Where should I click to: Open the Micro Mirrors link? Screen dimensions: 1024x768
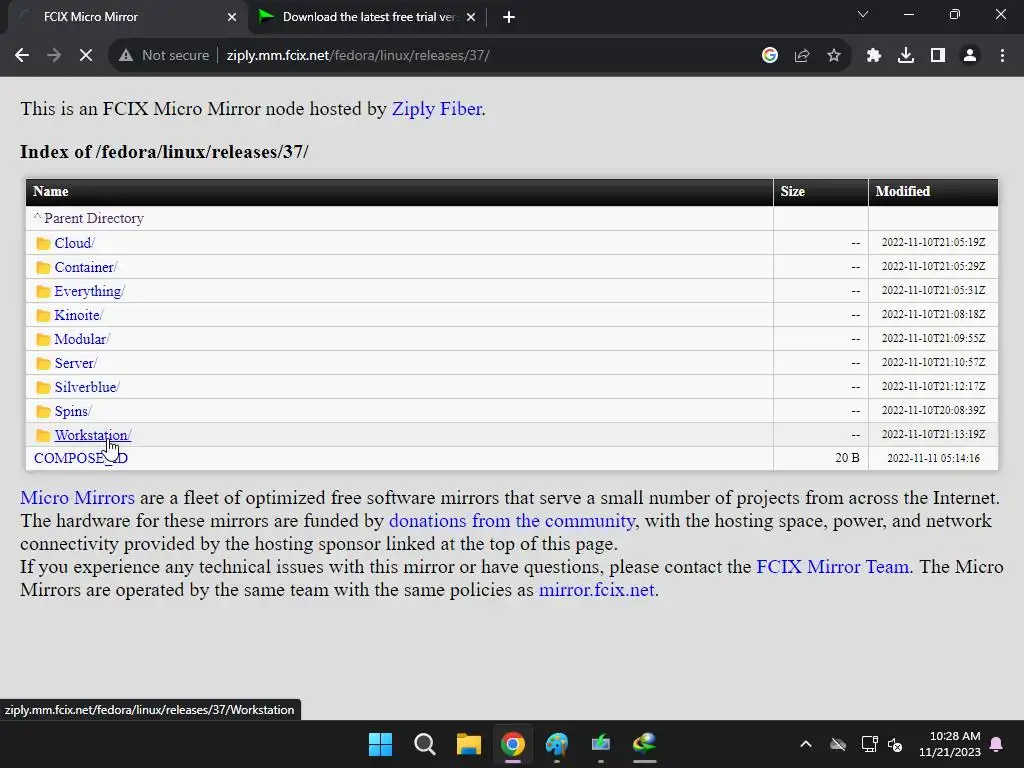pyautogui.click(x=77, y=498)
